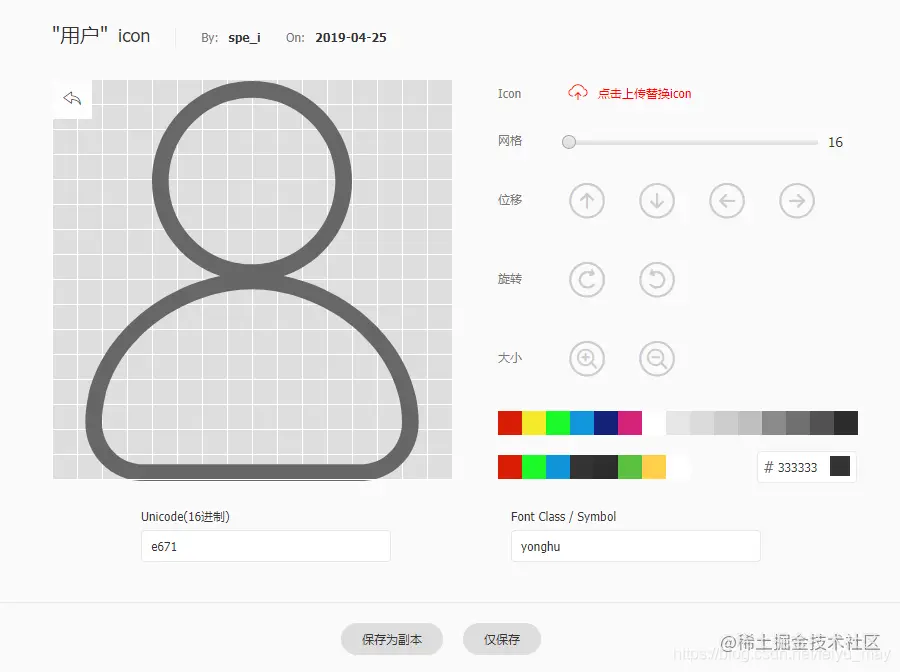Click the user icon preview on the canvas

[252, 280]
